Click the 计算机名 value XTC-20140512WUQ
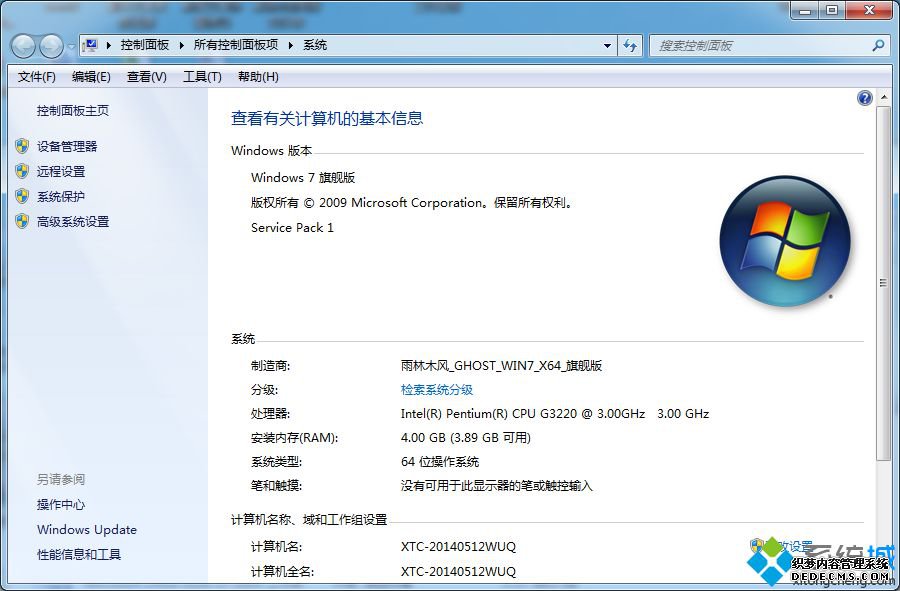This screenshot has width=900, height=591. [x=458, y=547]
